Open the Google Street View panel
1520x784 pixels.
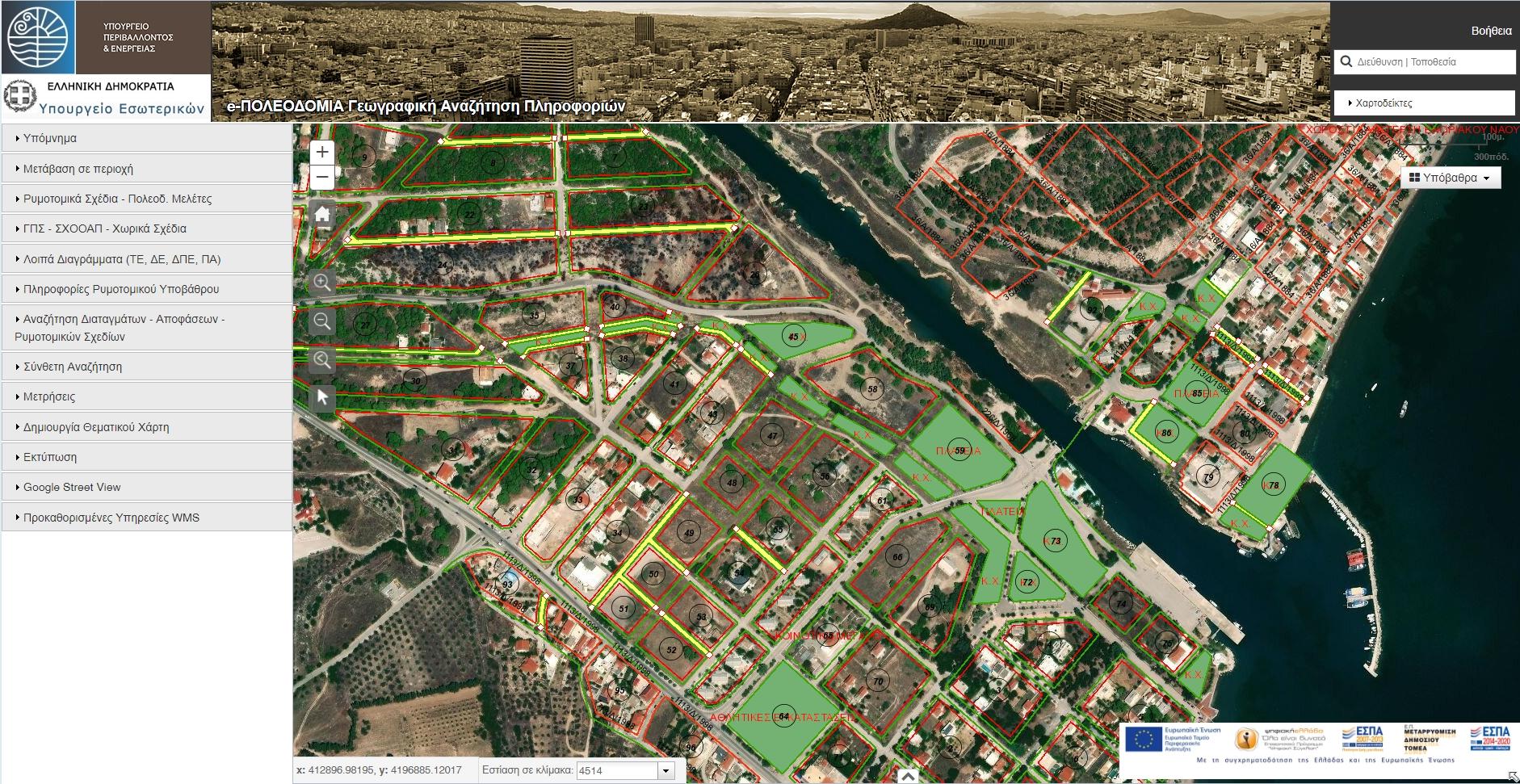(x=146, y=487)
